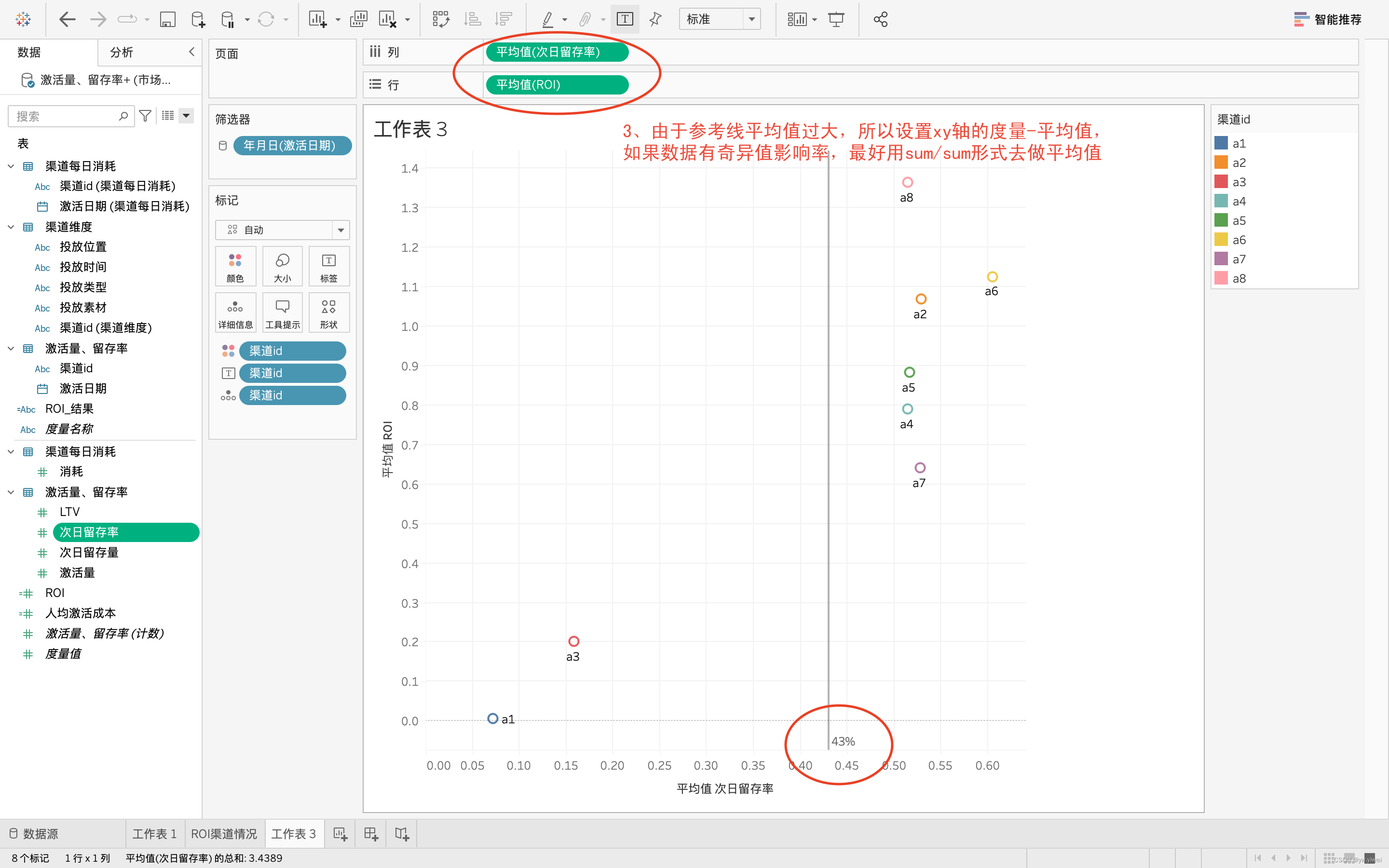Open the Color marks card
Screen dimensions: 1389x868
coord(235,266)
